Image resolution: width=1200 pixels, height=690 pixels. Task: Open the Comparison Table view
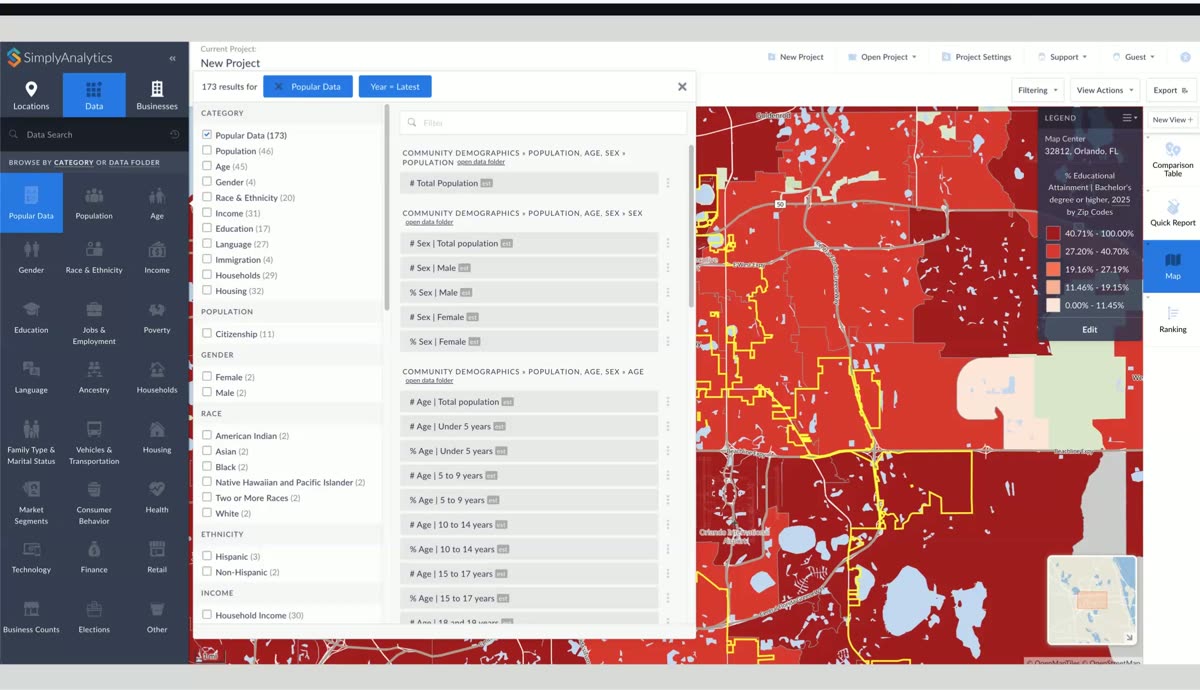[1172, 158]
